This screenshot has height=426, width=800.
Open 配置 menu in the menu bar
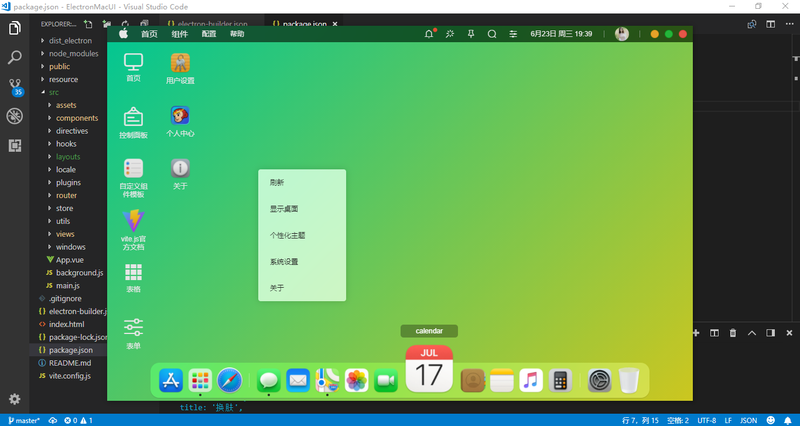209,34
